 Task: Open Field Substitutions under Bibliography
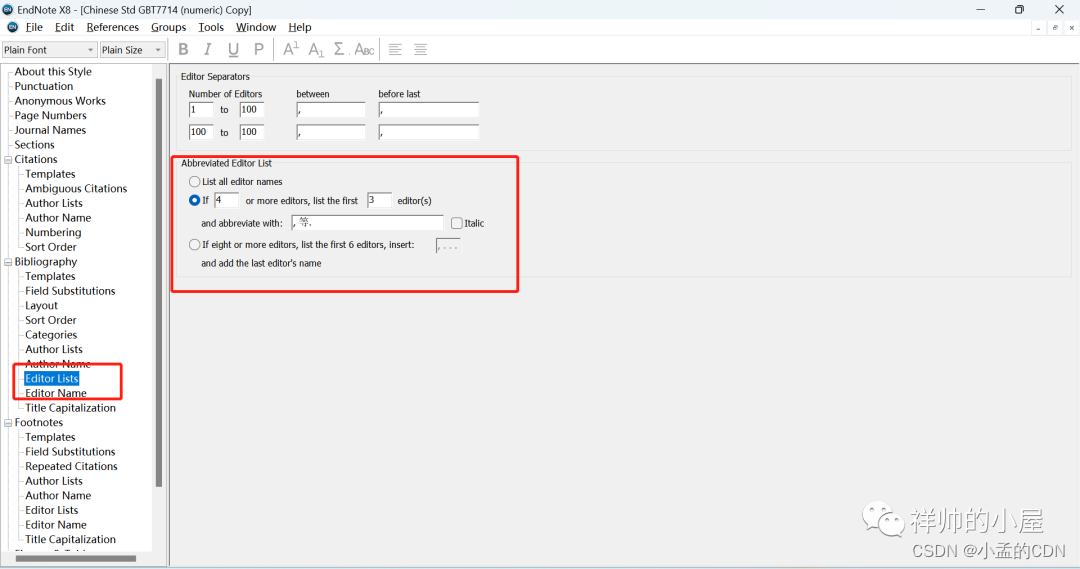(70, 291)
